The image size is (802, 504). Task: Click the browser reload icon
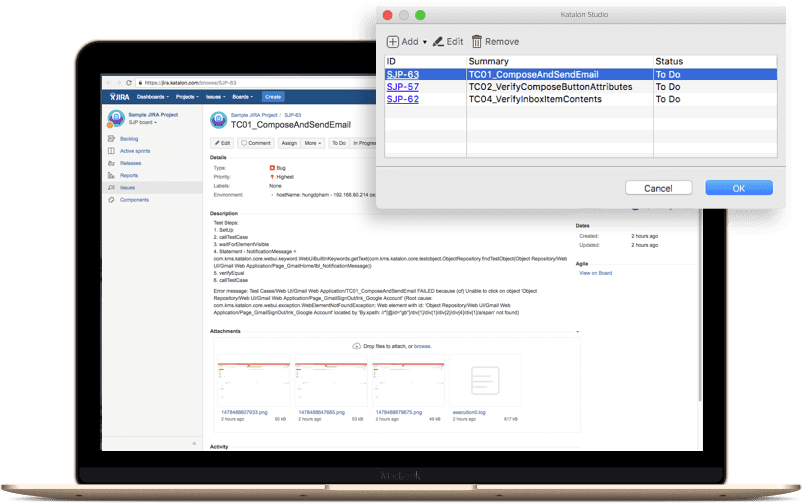(129, 82)
